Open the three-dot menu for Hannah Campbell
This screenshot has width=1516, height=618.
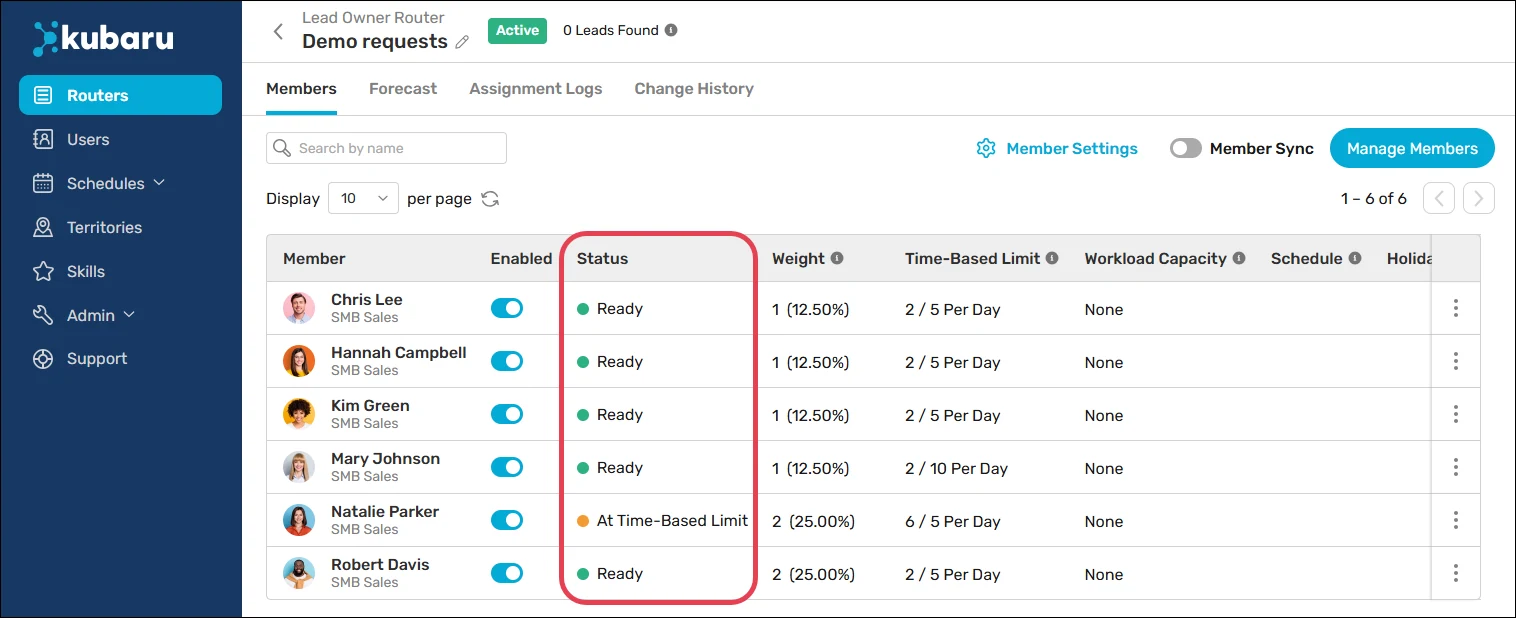coord(1456,361)
